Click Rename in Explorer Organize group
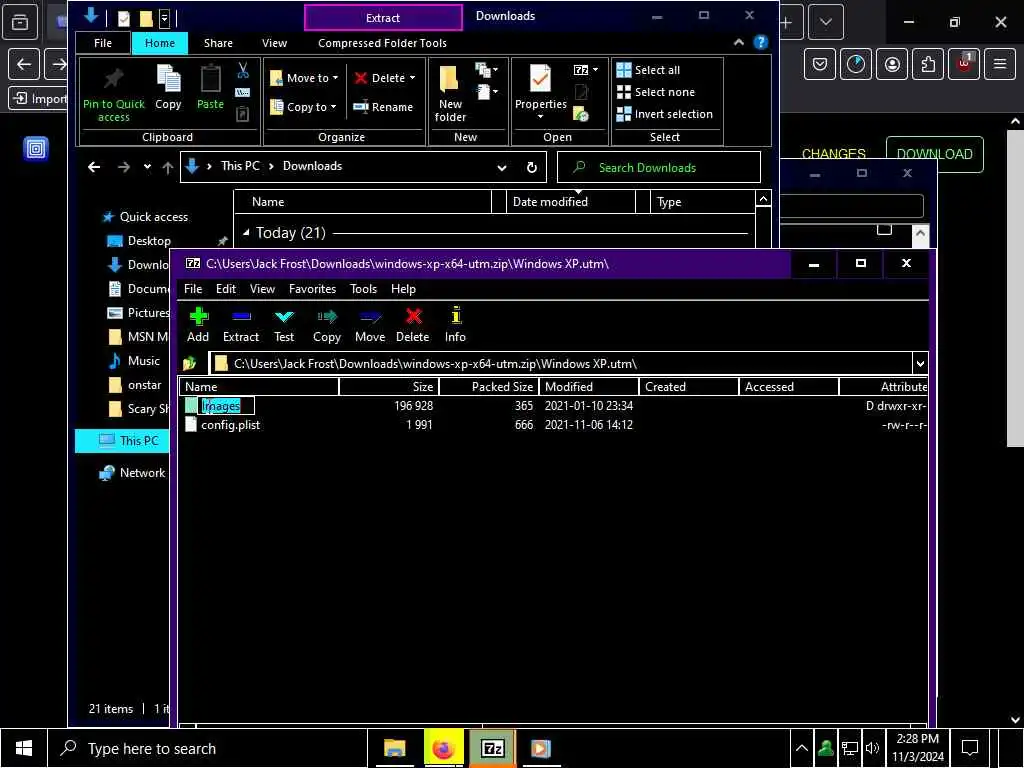The height and width of the screenshot is (768, 1024). [383, 106]
